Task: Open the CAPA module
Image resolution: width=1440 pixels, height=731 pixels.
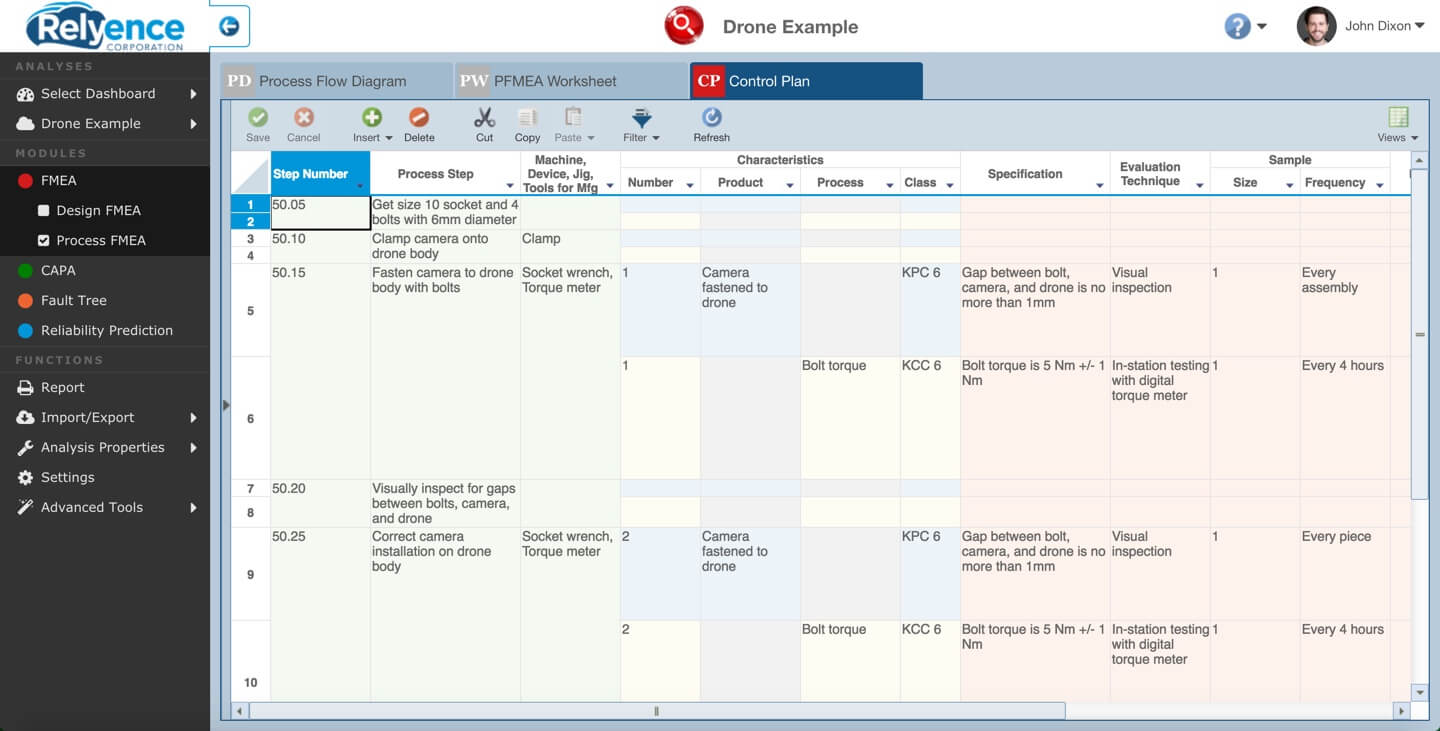Action: 60,270
